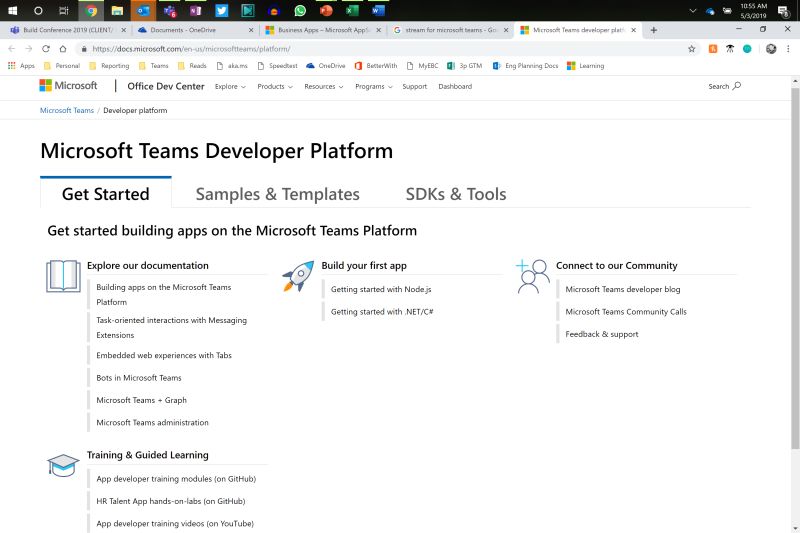Open the Dashboard link in header
This screenshot has width=800, height=533.
[455, 87]
